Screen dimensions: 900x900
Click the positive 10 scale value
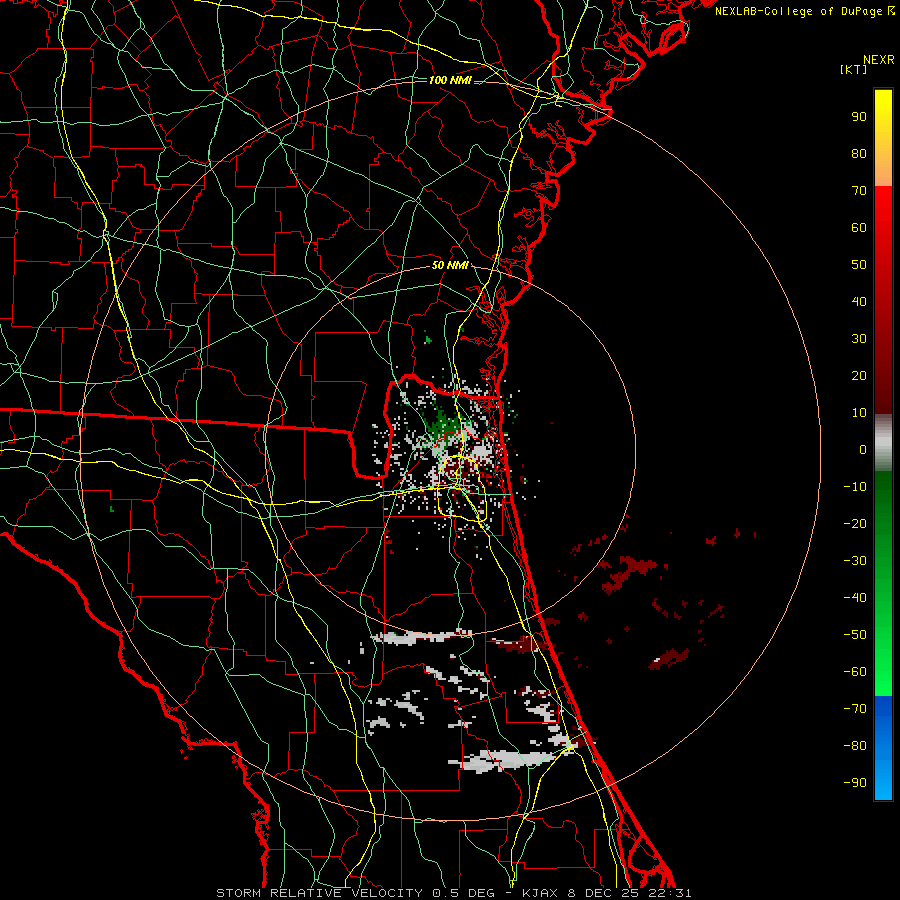pos(859,413)
